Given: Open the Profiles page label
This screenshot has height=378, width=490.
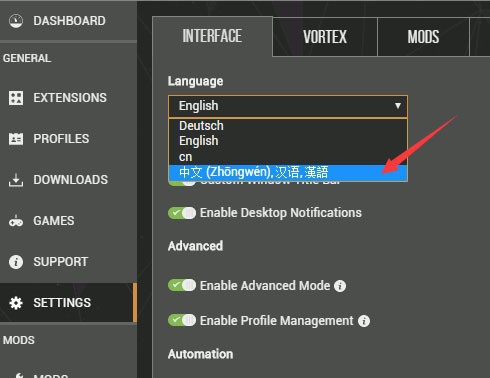Looking at the screenshot, I should pyautogui.click(x=61, y=139).
